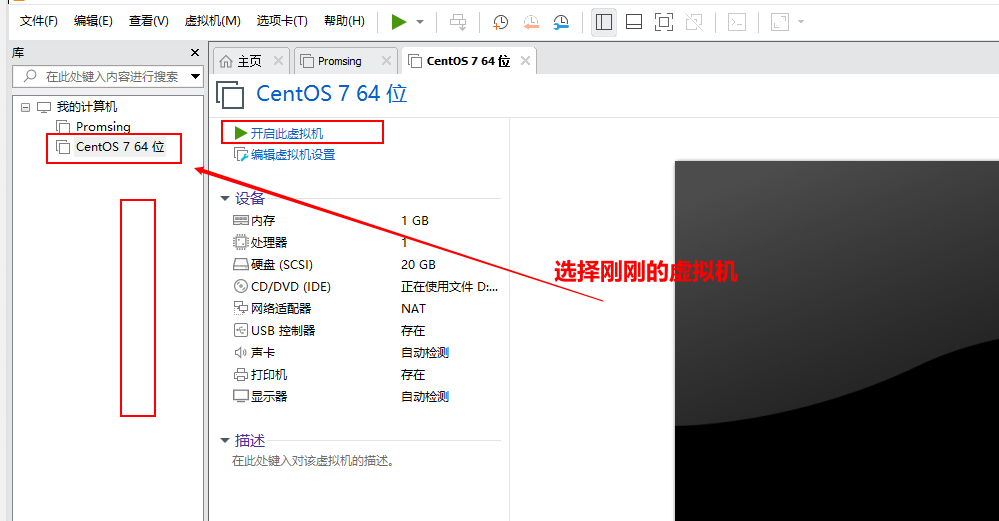Click 自动检测 value in the 显示器 row
Image resolution: width=999 pixels, height=521 pixels.
(425, 396)
